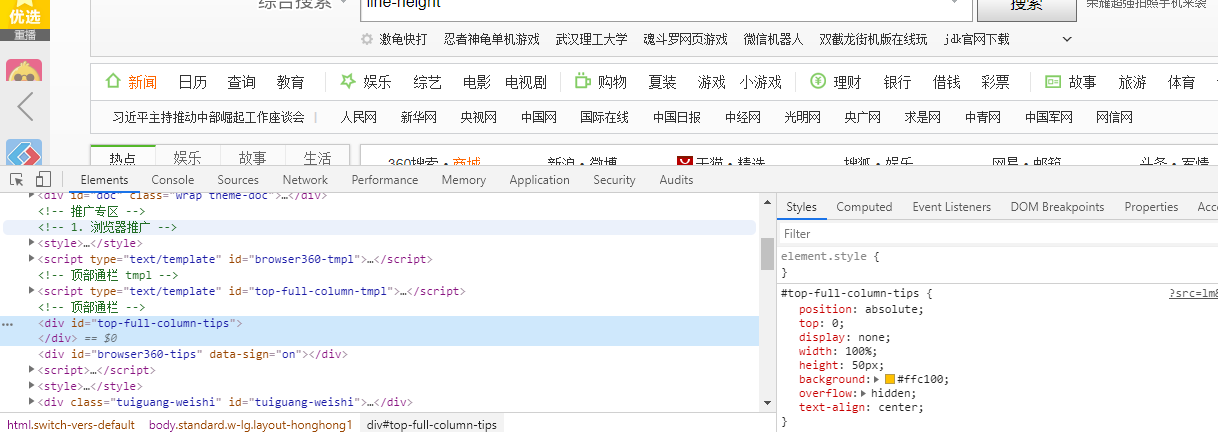Click the 电视剧 navigation link
This screenshot has width=1218, height=432.
526,82
